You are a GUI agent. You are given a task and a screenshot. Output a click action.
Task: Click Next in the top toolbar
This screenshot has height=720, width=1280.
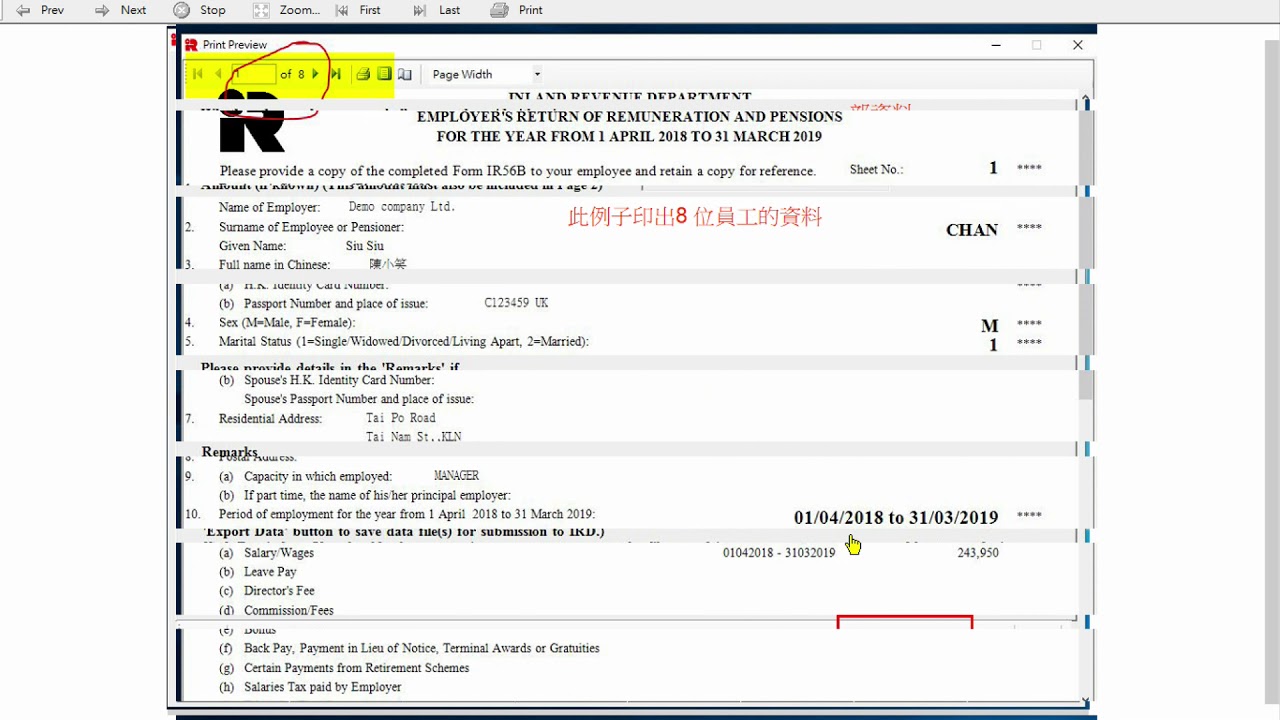(x=121, y=10)
